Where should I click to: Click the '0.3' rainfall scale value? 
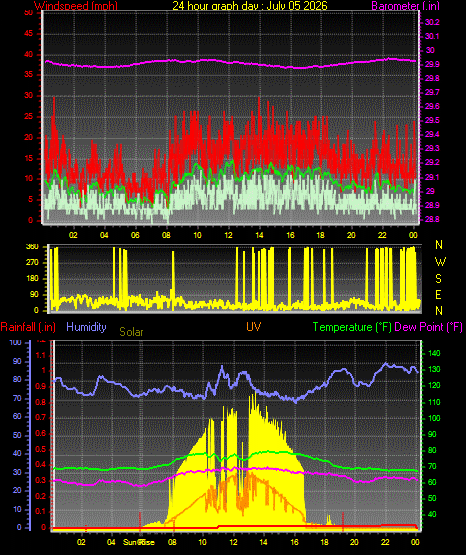41,480
